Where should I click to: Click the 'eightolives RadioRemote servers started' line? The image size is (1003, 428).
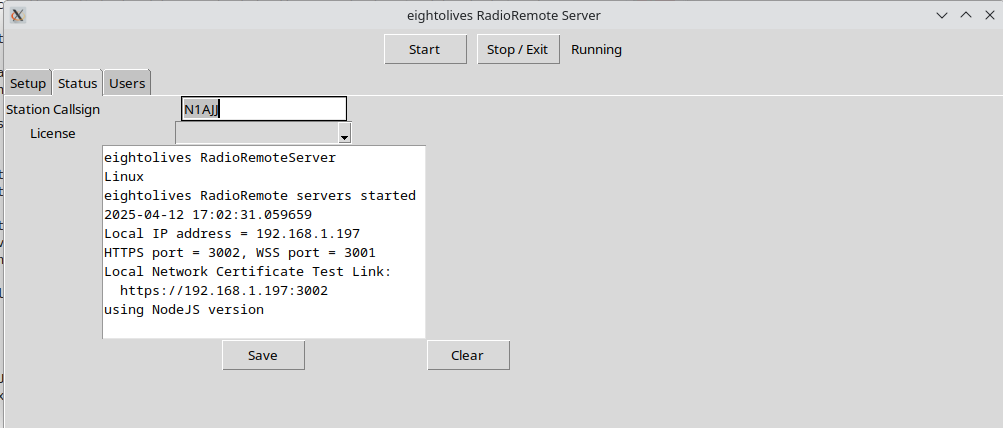260,195
